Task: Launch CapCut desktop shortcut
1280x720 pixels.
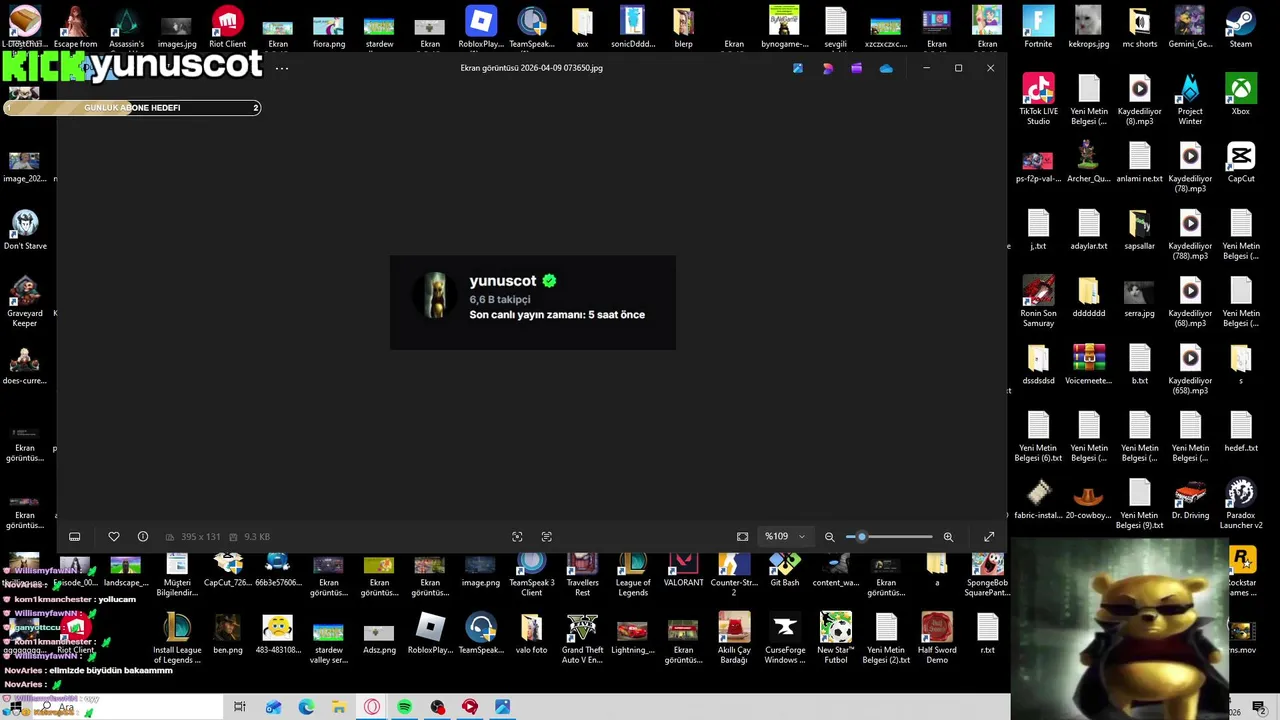Action: 1241,163
